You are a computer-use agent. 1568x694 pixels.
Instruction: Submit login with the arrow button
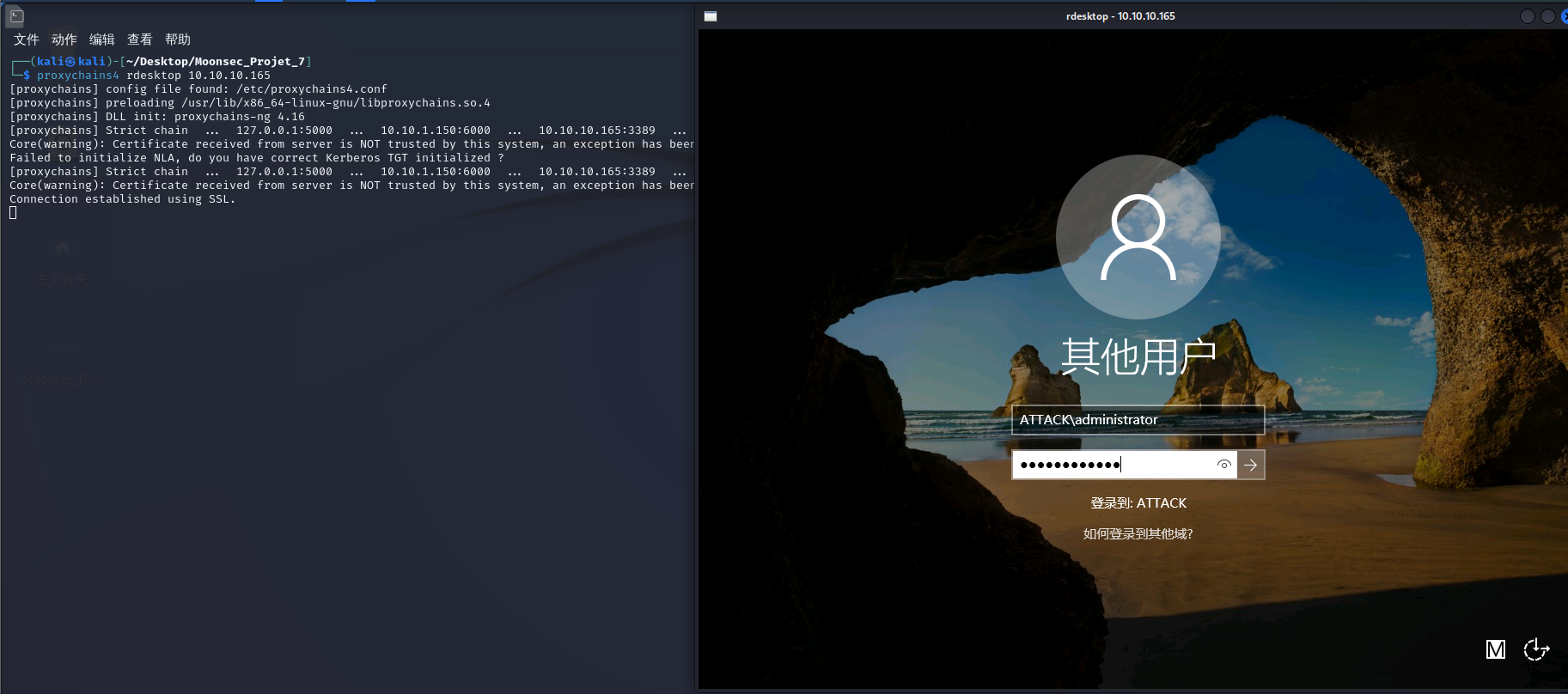(x=1251, y=465)
